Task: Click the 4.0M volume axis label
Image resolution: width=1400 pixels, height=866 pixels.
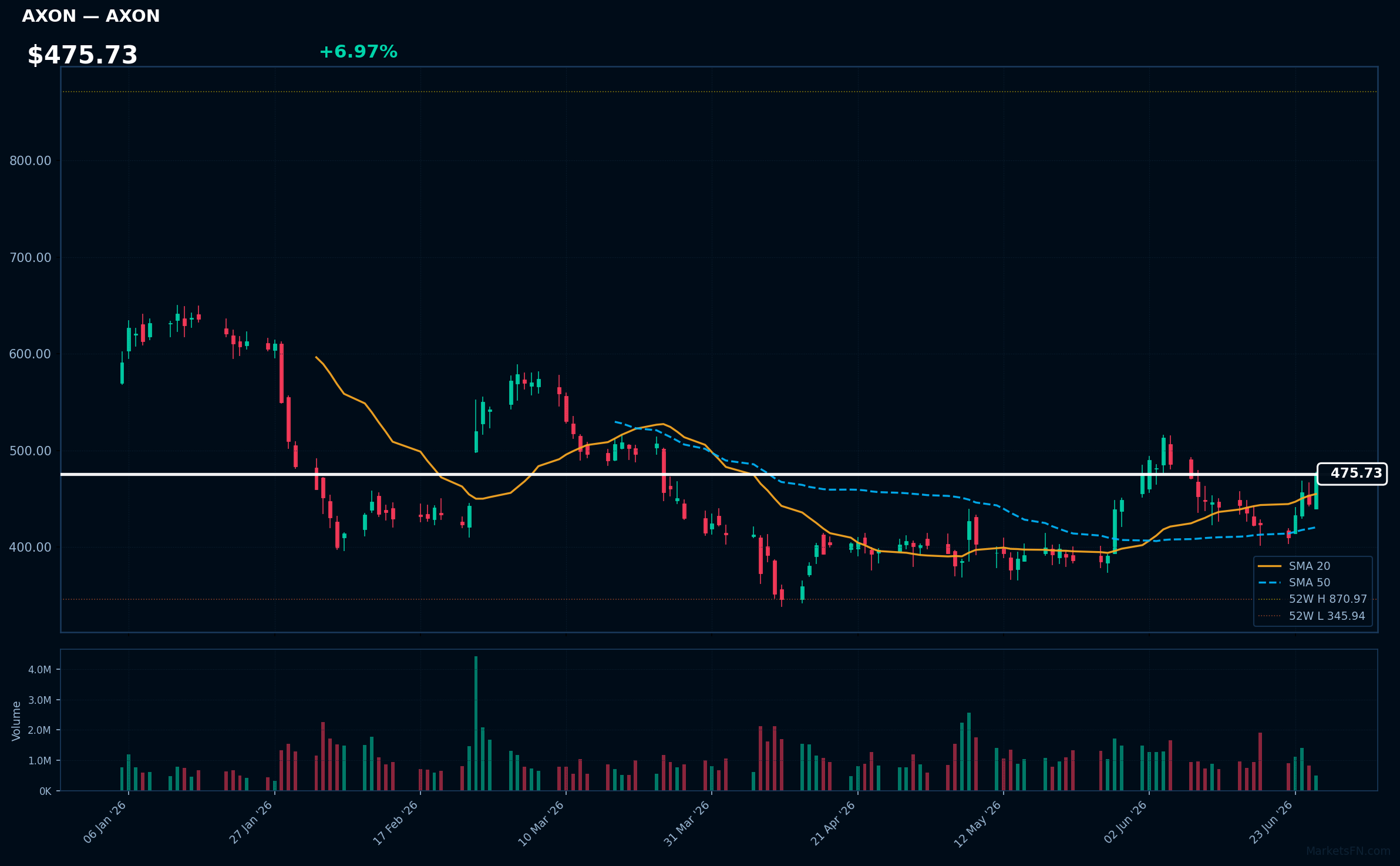Action: click(40, 669)
